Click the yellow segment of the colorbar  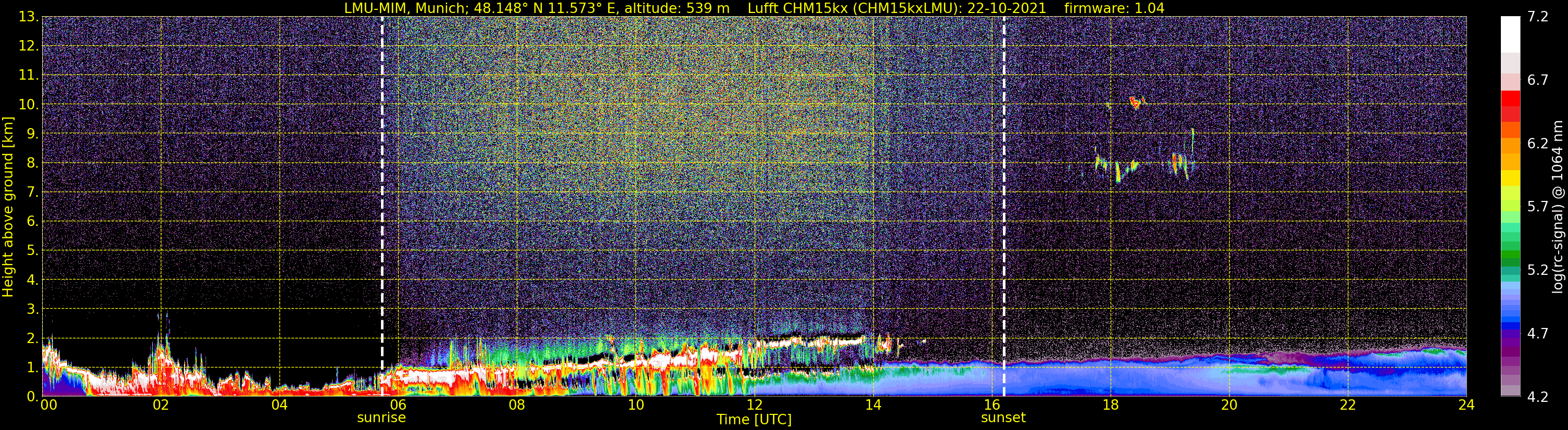[x=1510, y=178]
